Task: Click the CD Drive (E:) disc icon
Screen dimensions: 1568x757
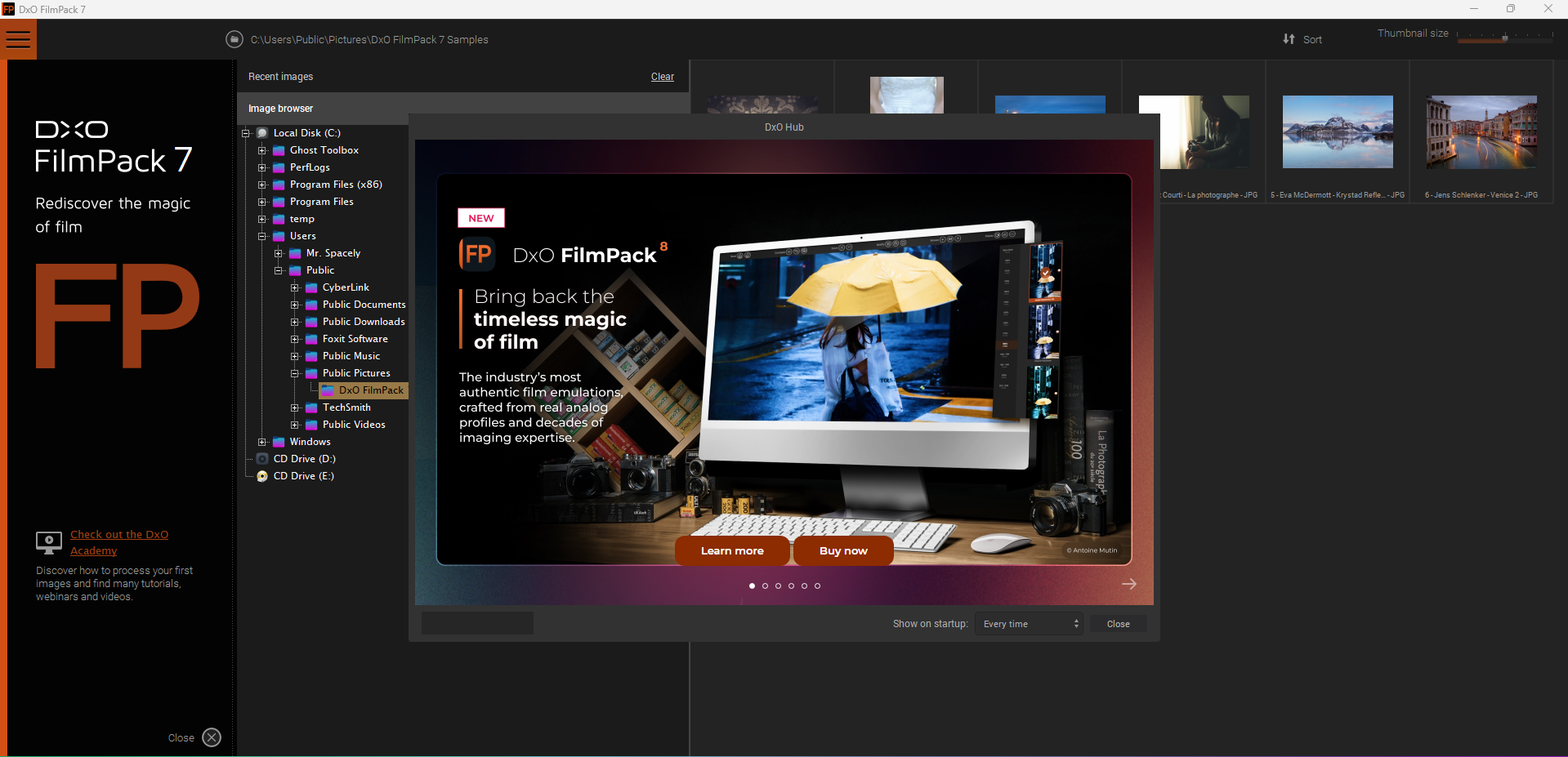Action: point(262,476)
